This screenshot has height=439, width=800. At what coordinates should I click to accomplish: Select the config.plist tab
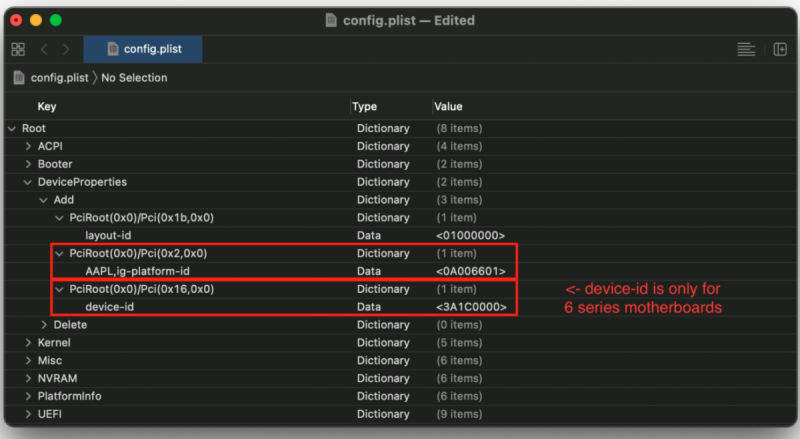143,49
